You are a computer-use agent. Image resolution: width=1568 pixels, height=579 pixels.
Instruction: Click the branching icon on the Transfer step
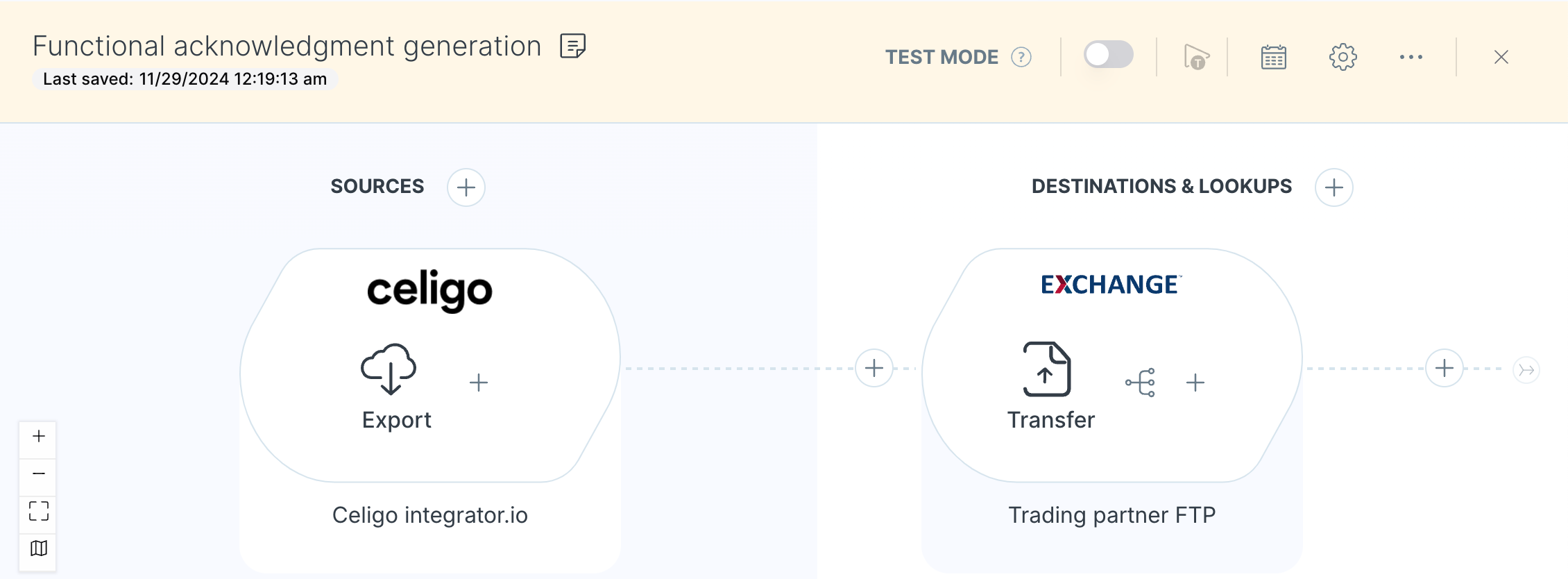click(1140, 382)
